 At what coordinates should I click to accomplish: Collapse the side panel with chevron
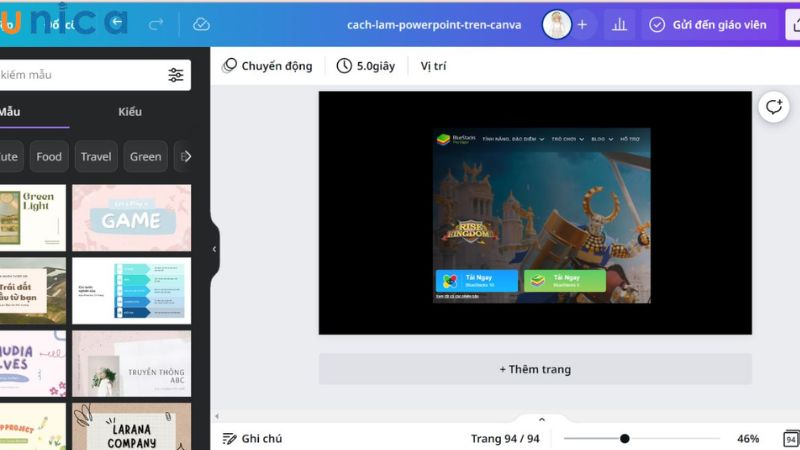coord(214,249)
